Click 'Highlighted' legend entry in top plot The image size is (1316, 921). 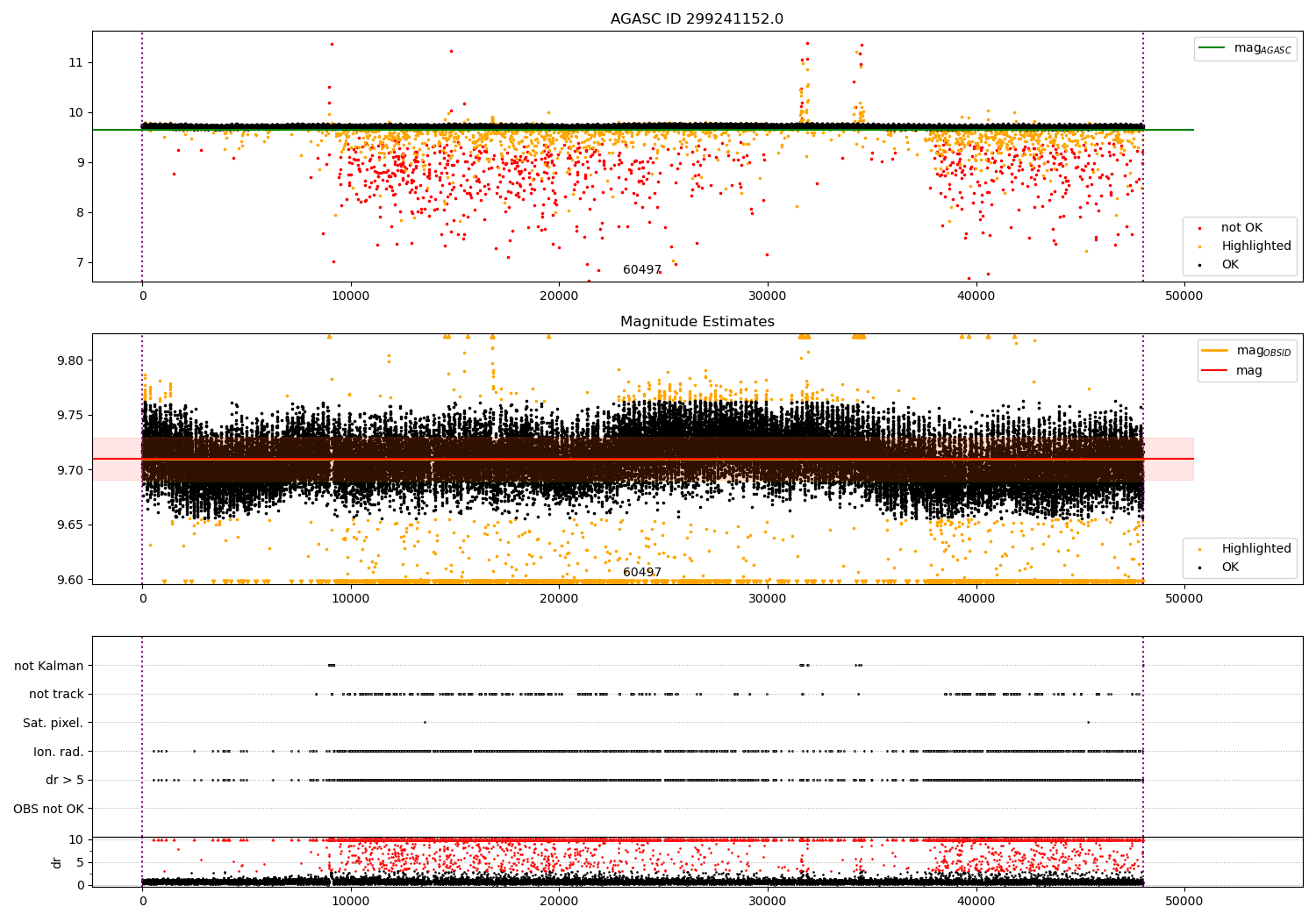coord(1256,246)
